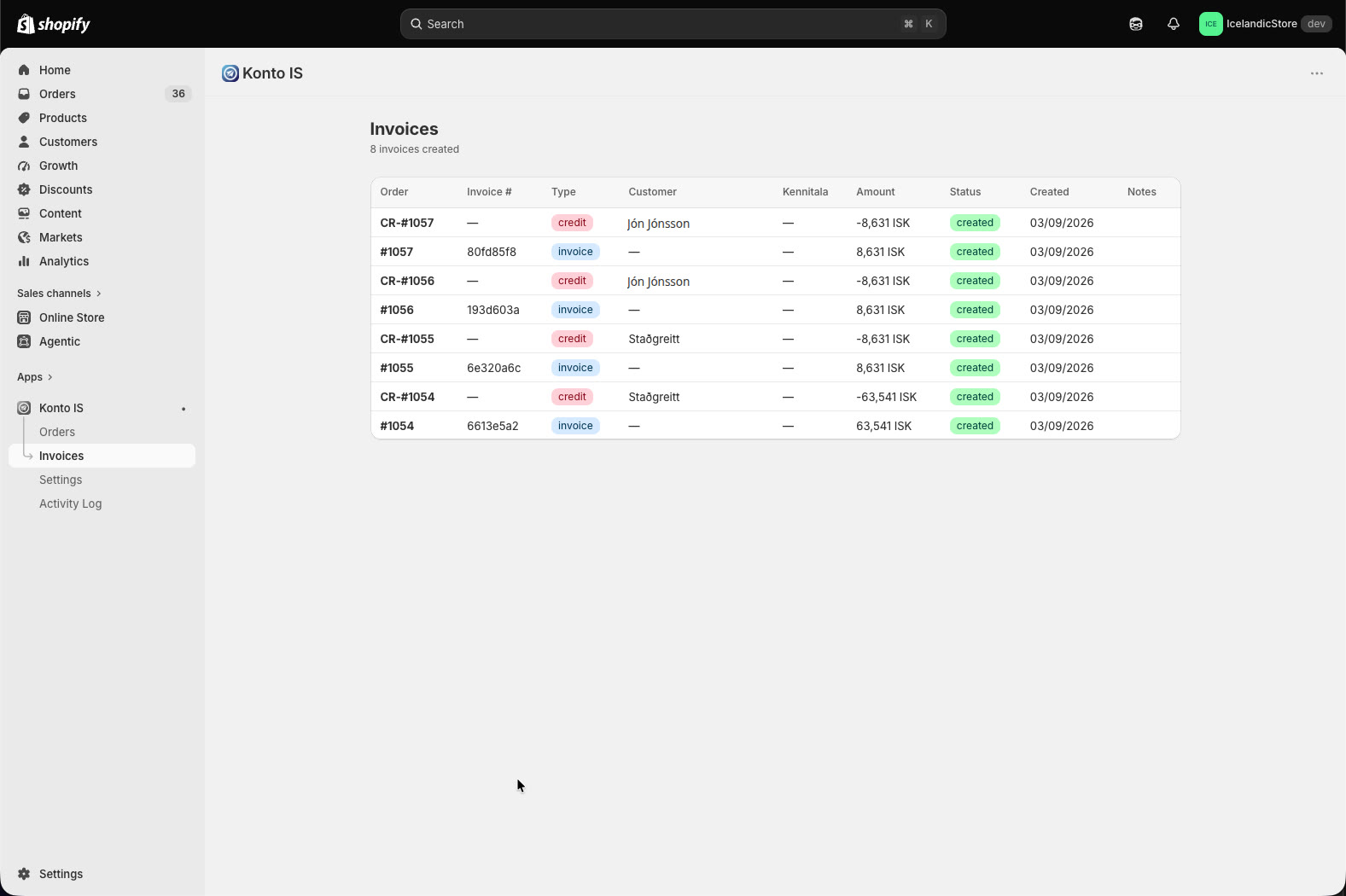Viewport: 1346px width, 896px height.
Task: Open order #1057
Action: coord(397,252)
